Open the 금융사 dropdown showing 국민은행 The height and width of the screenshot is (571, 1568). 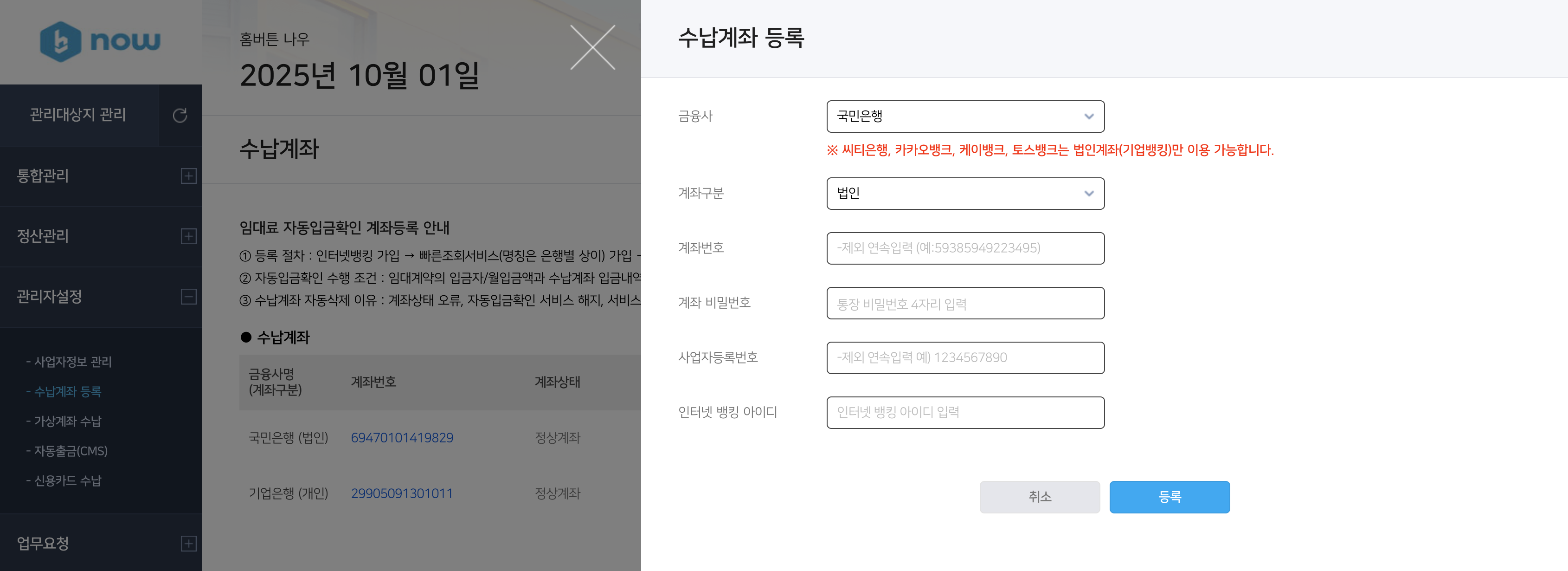(965, 117)
